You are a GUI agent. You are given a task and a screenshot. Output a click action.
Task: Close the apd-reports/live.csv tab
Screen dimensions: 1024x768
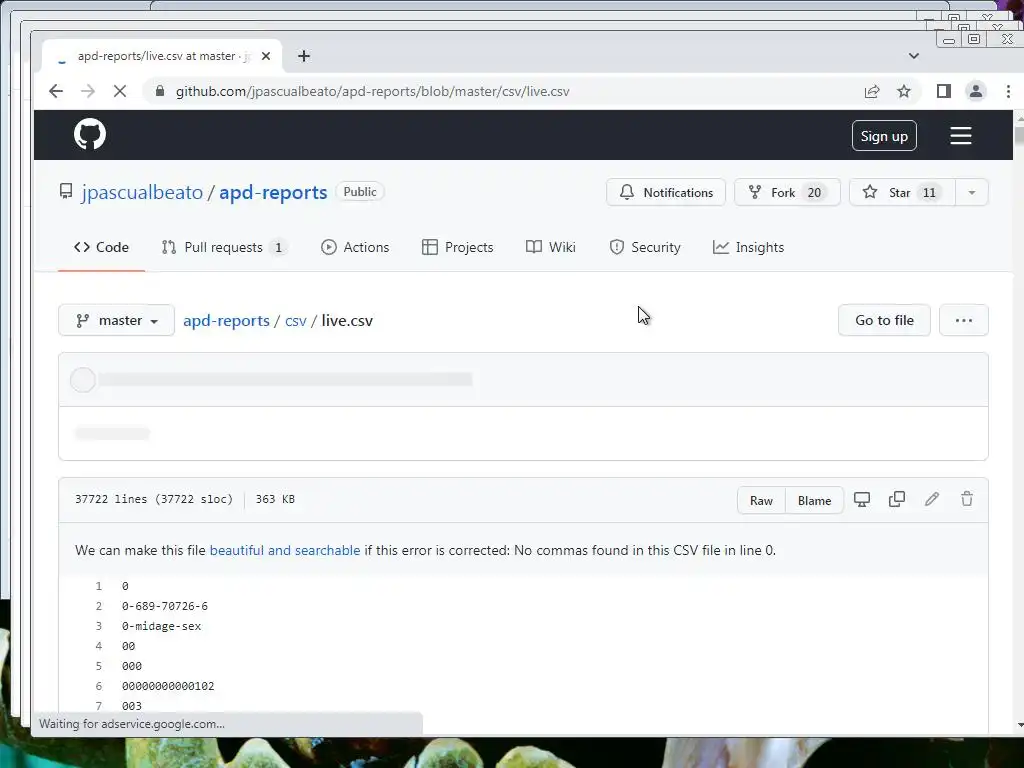(x=266, y=56)
